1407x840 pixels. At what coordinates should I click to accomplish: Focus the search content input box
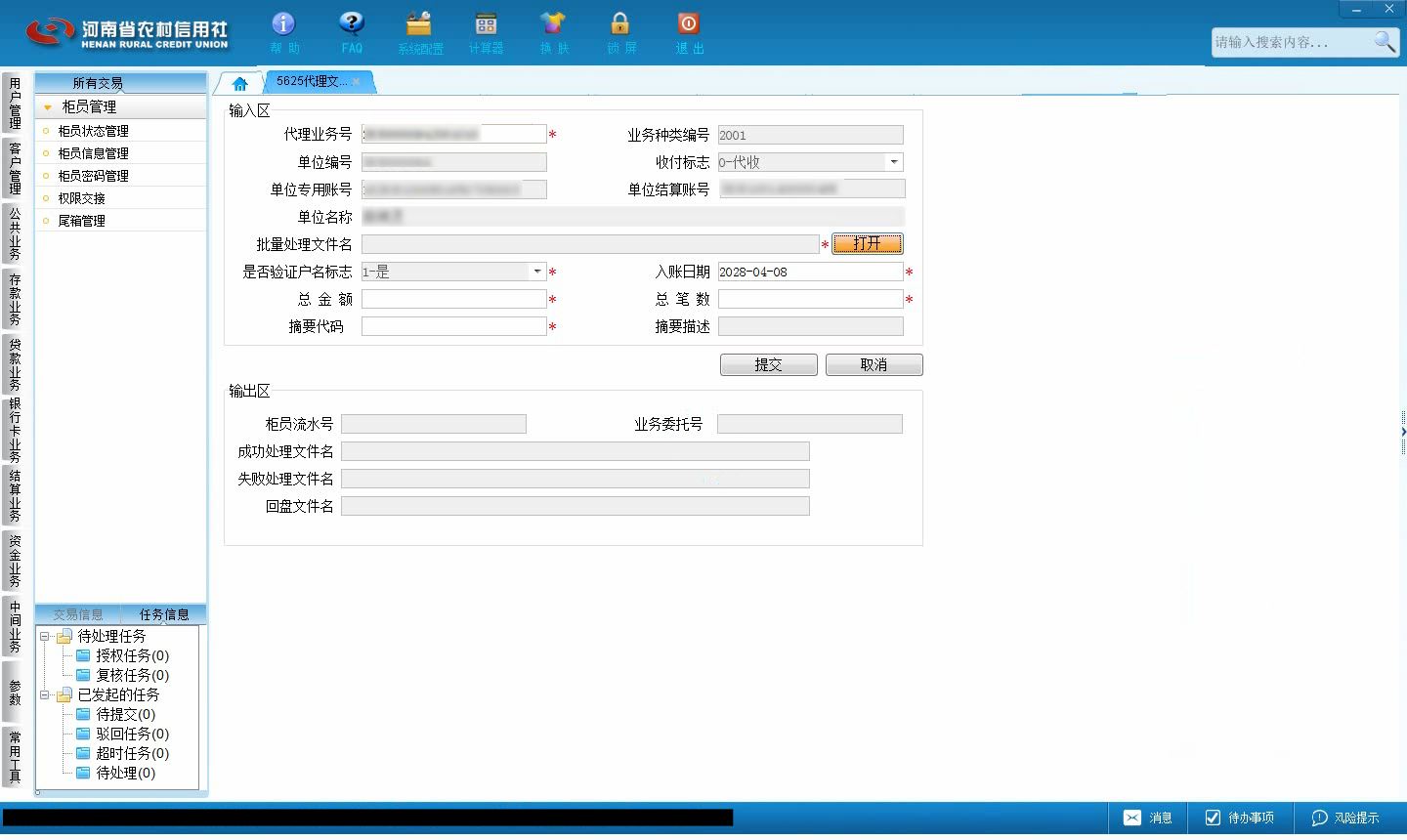coord(1292,42)
